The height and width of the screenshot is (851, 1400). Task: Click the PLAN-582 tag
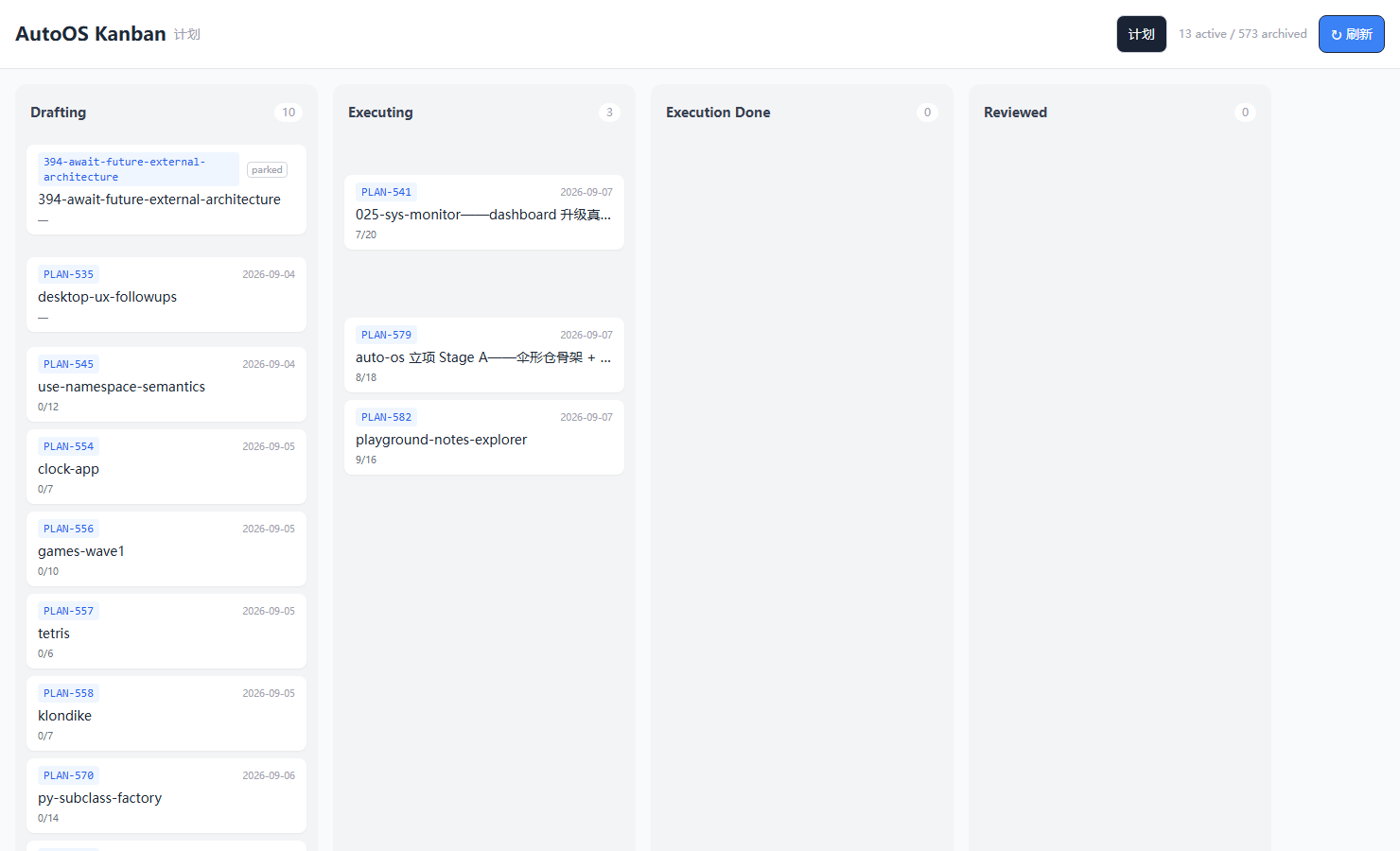tap(386, 417)
